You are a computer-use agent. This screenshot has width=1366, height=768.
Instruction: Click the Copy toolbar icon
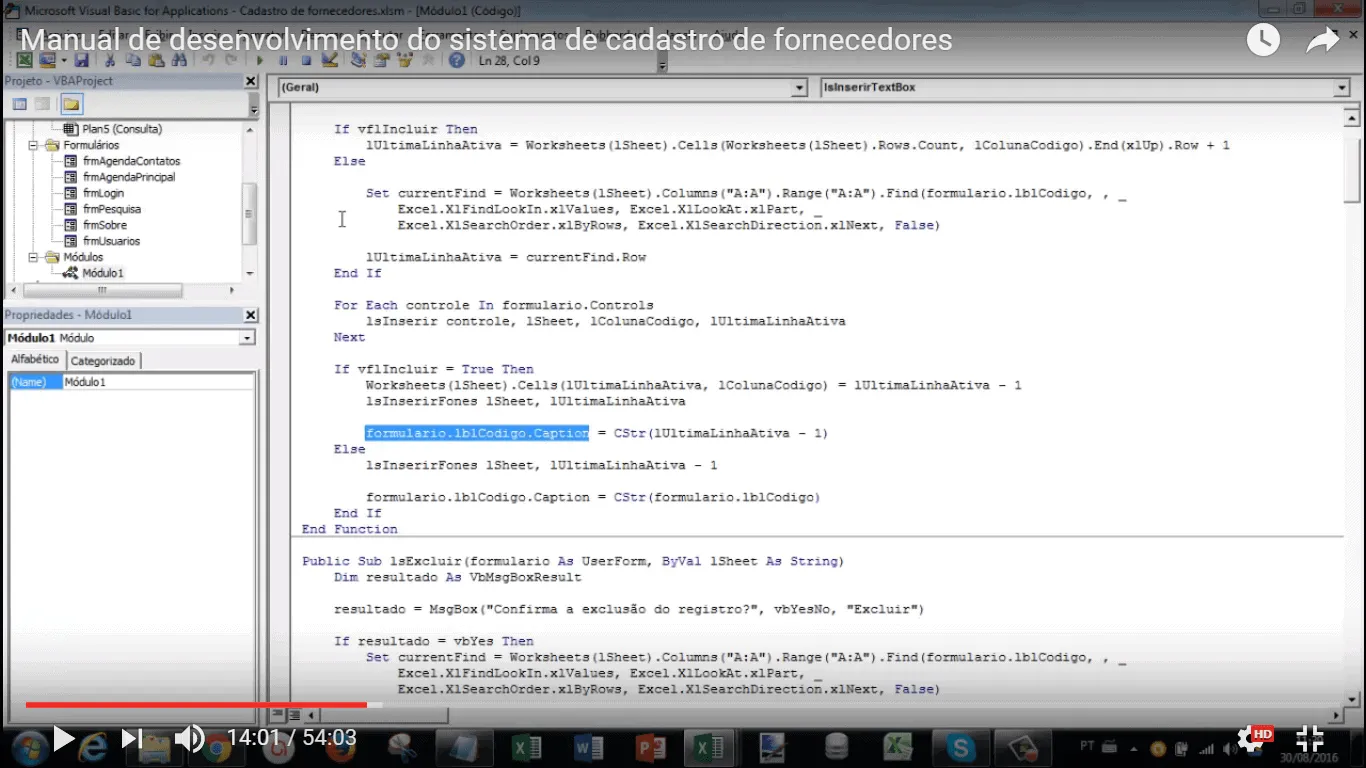pyautogui.click(x=133, y=61)
